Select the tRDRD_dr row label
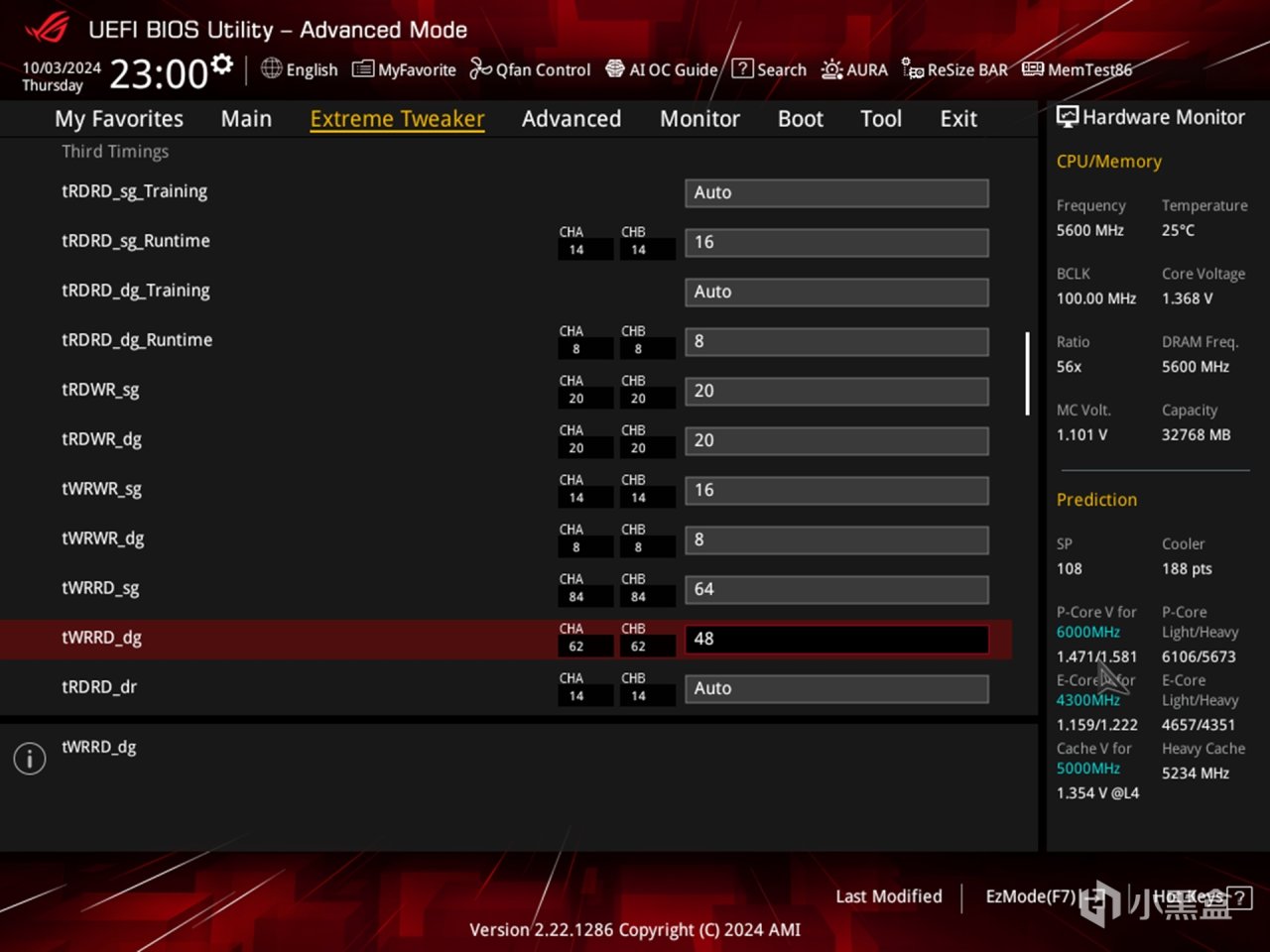The height and width of the screenshot is (952, 1270). point(99,687)
